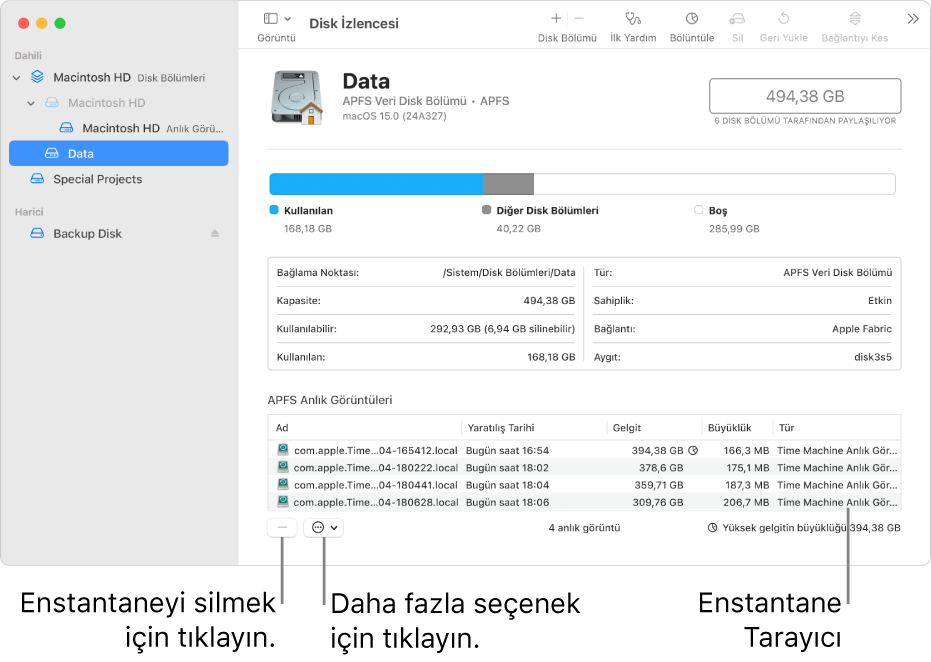Run İlk Yardım first aid
This screenshot has width=931, height=662.
[633, 27]
